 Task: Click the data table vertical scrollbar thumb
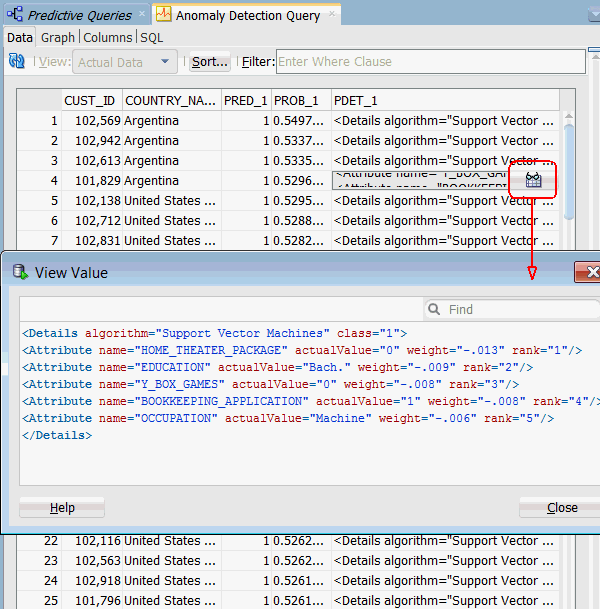point(569,172)
